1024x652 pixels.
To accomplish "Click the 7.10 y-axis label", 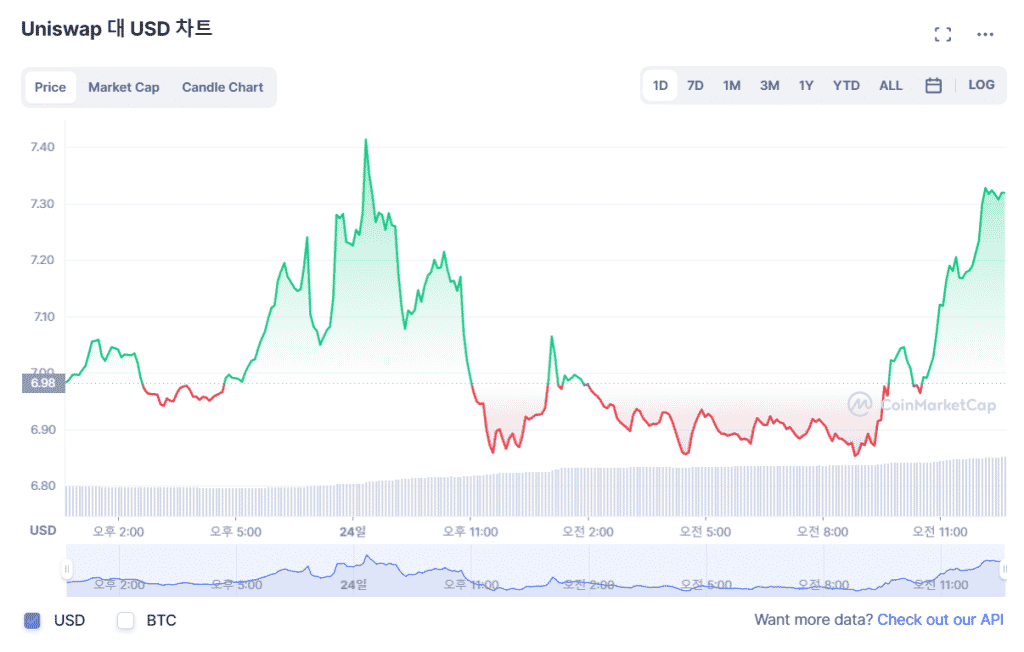I will tap(44, 317).
